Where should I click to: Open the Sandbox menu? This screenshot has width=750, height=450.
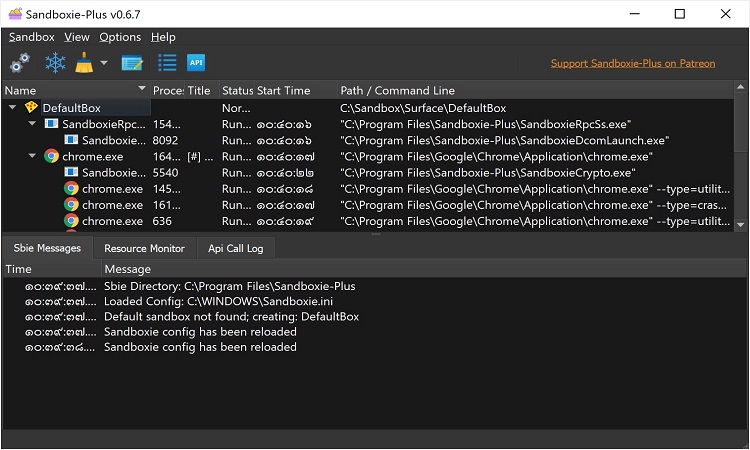point(32,37)
